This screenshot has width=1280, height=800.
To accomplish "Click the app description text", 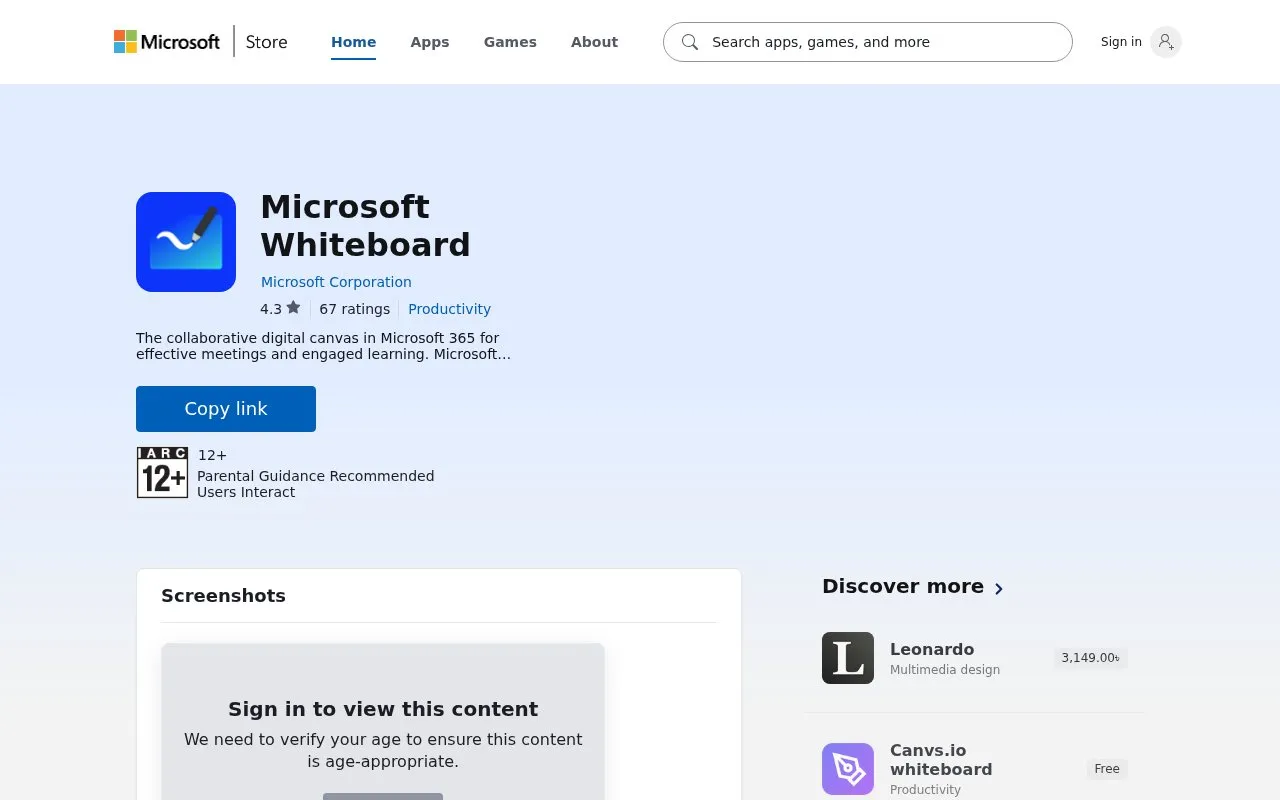I will 323,346.
